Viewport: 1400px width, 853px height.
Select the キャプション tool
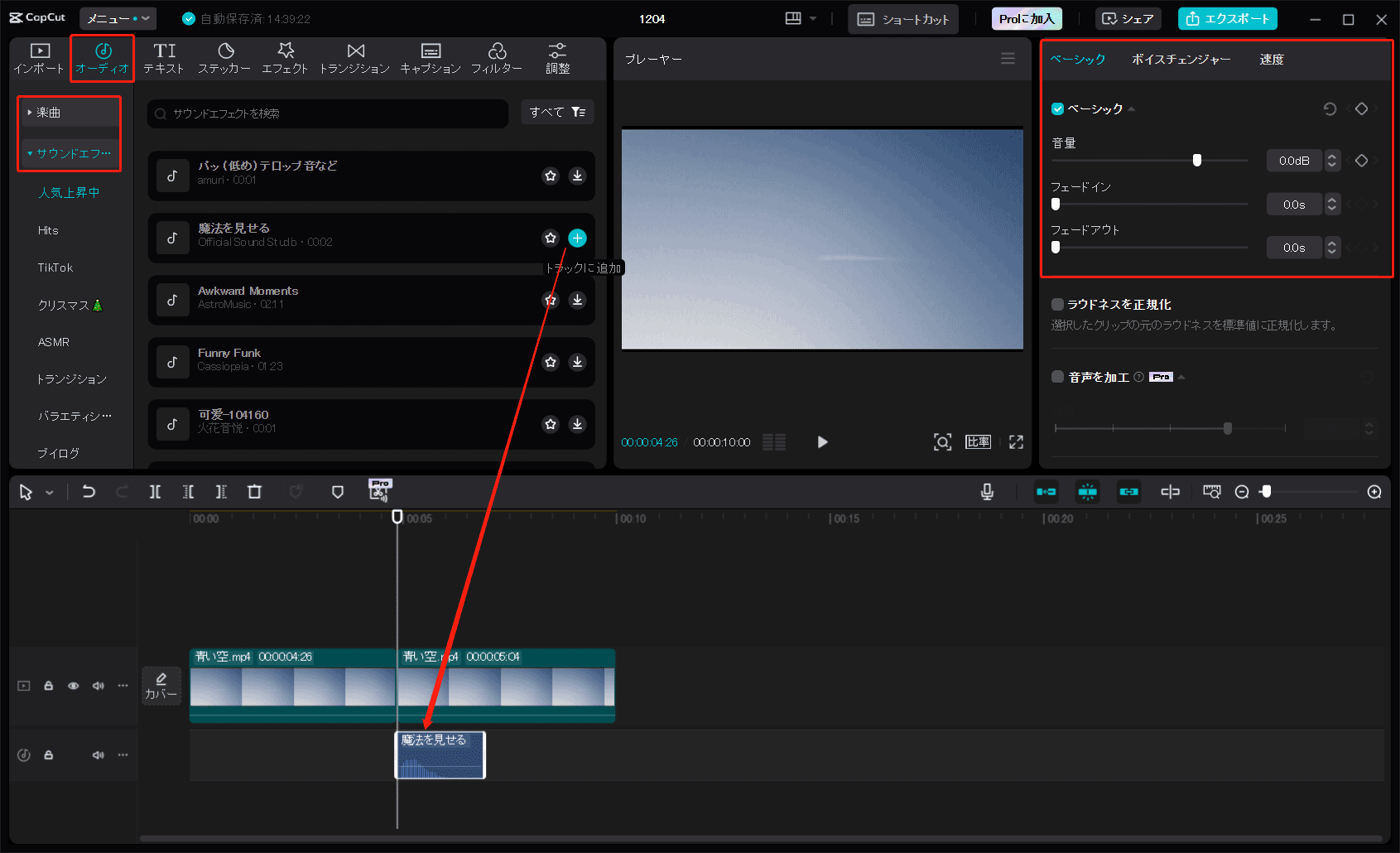pyautogui.click(x=431, y=58)
